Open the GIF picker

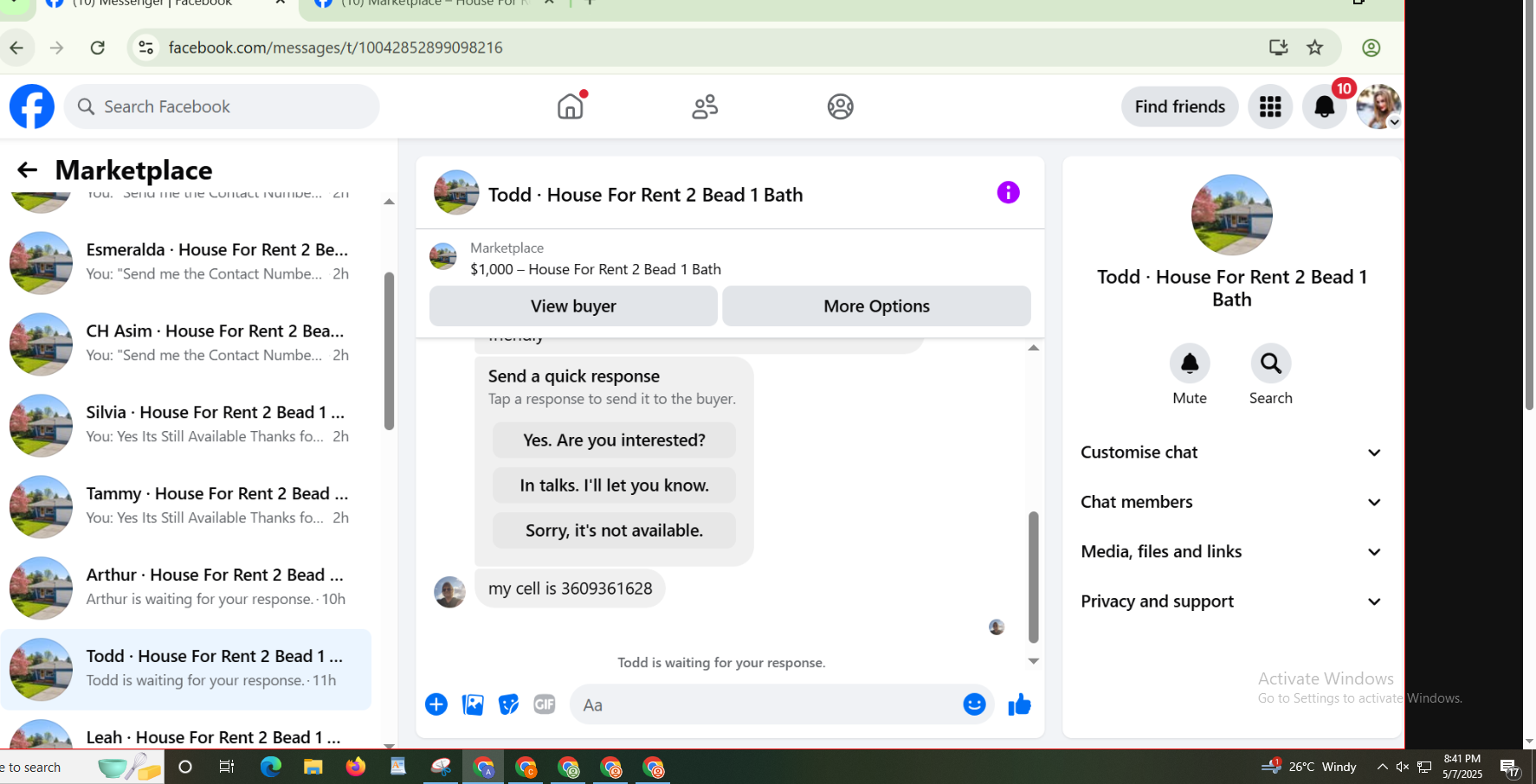pos(545,704)
